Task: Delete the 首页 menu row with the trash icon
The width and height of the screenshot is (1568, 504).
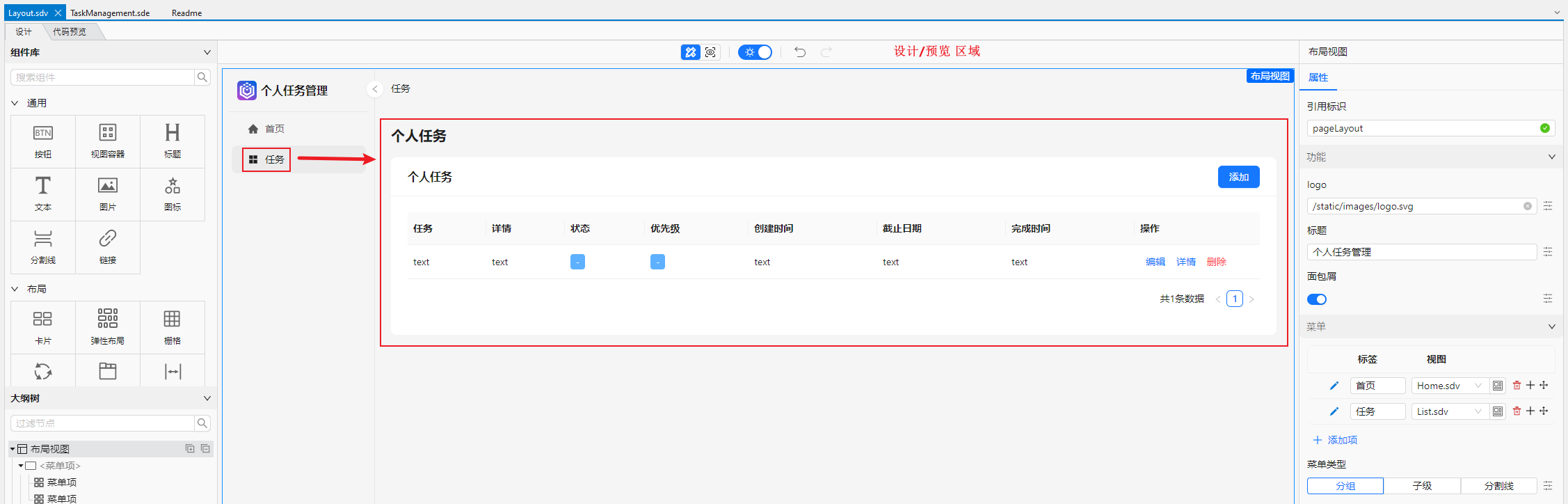Action: click(x=1517, y=386)
